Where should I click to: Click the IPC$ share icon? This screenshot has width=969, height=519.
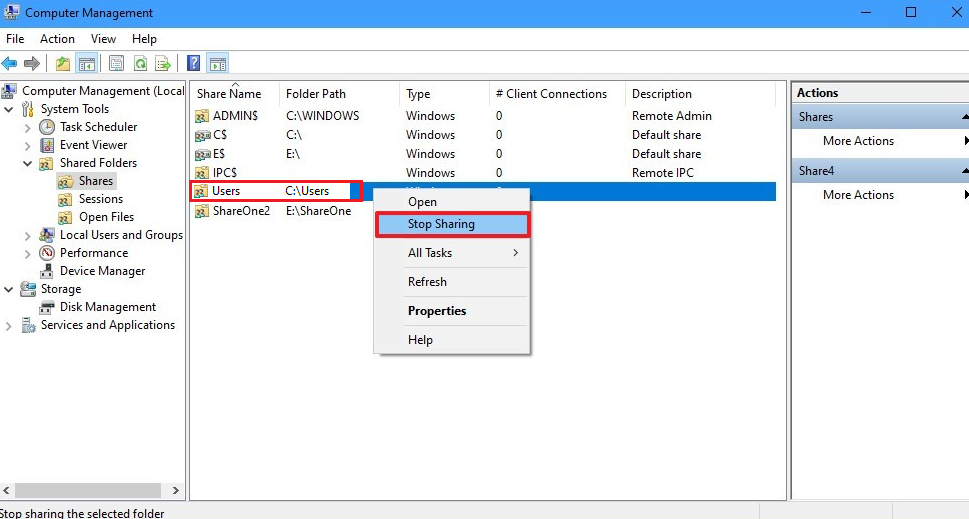[x=201, y=173]
